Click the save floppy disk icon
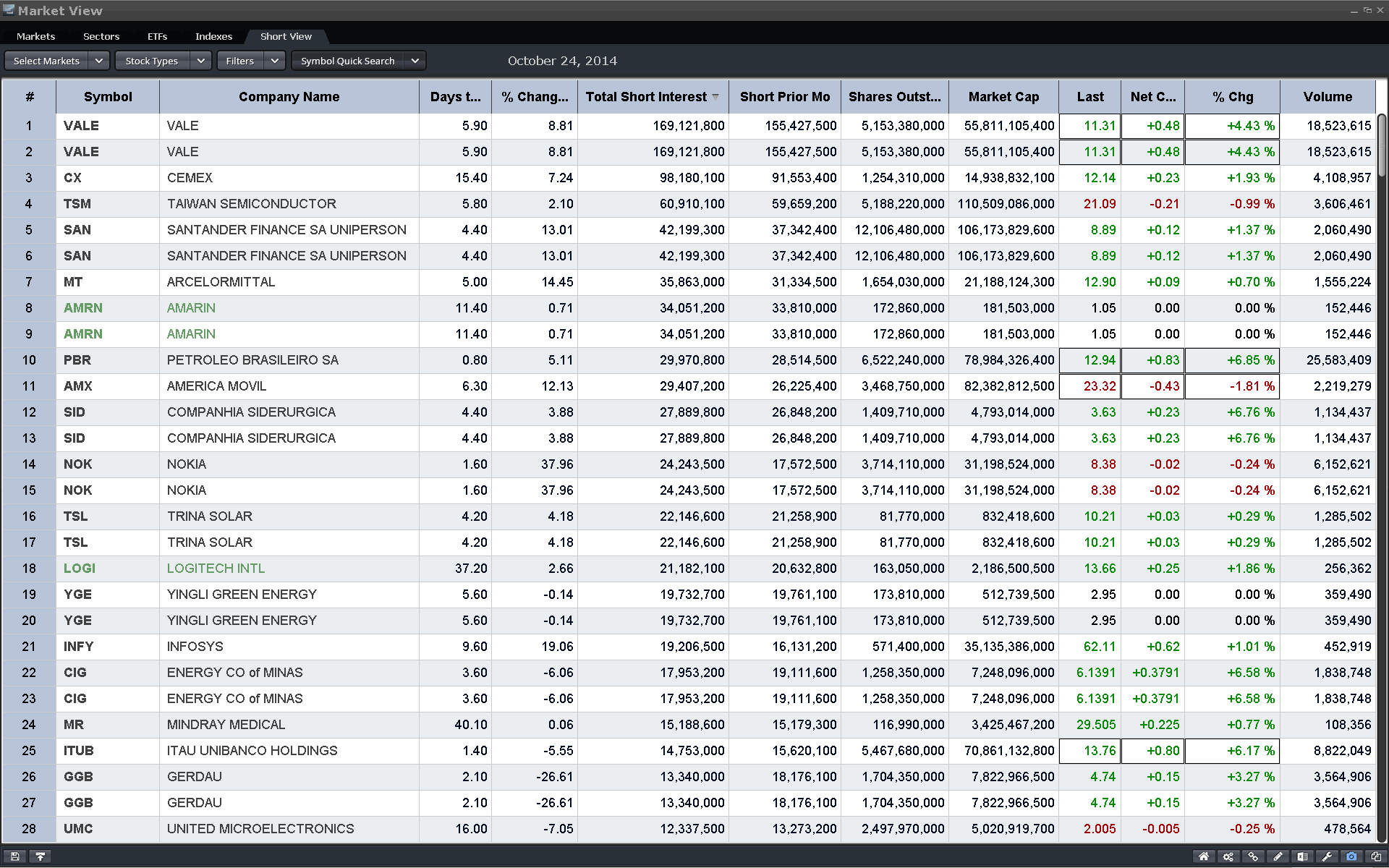This screenshot has height=868, width=1389. click(15, 856)
